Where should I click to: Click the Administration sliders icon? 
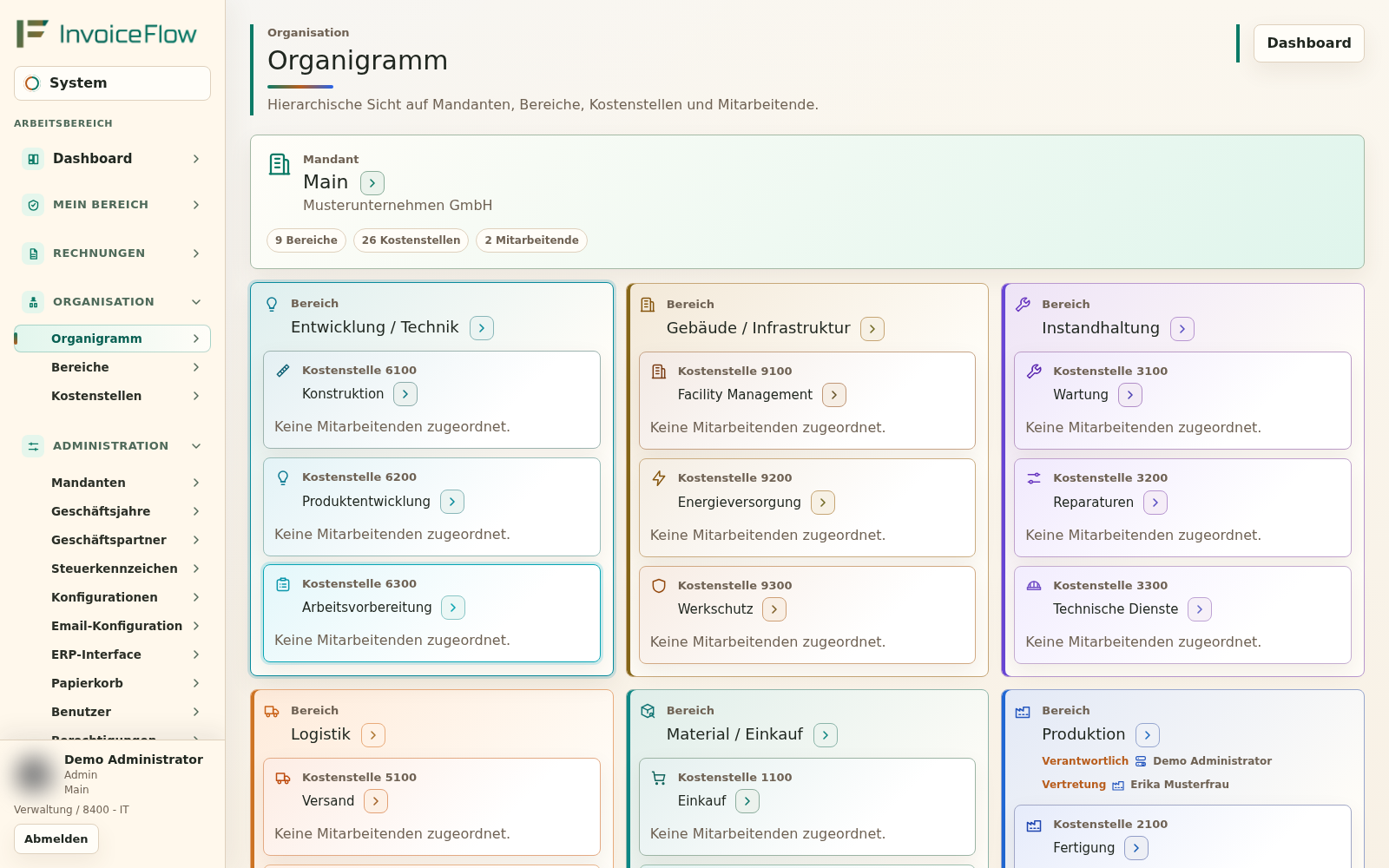point(33,446)
